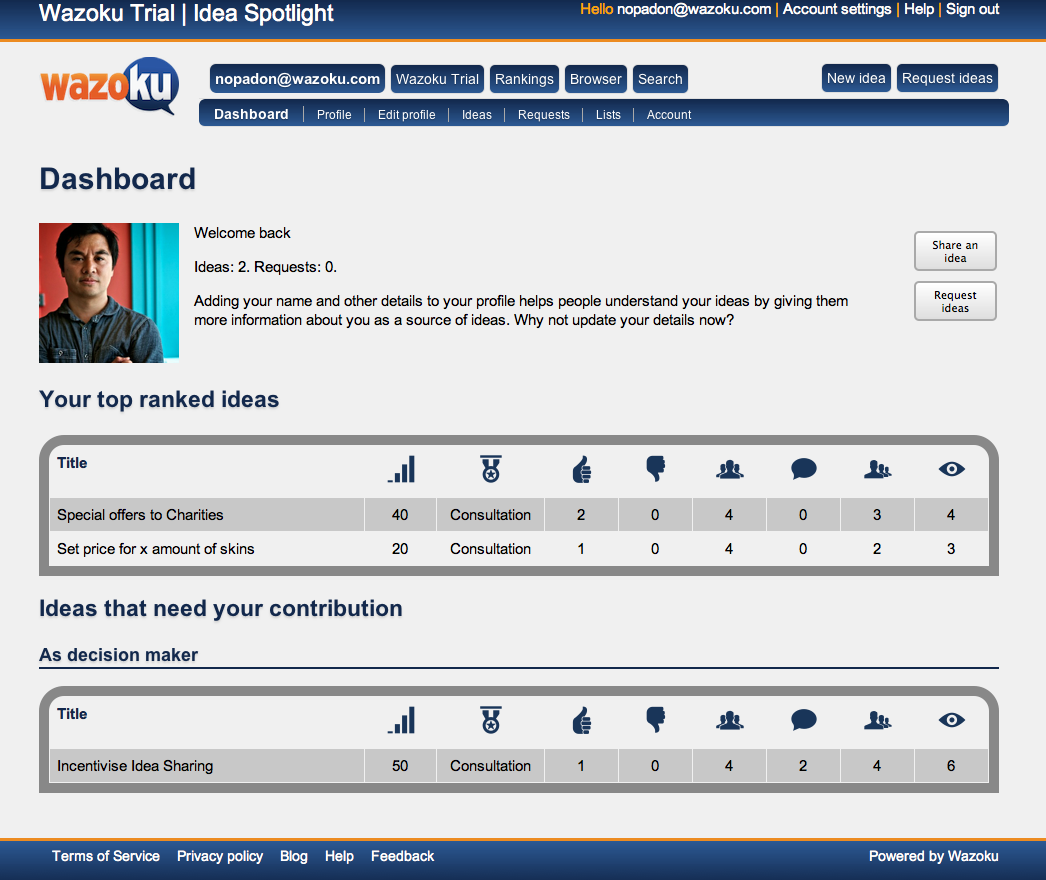The width and height of the screenshot is (1046, 880).
Task: Click the speech bubble icon in decision maker table
Action: coord(803,720)
